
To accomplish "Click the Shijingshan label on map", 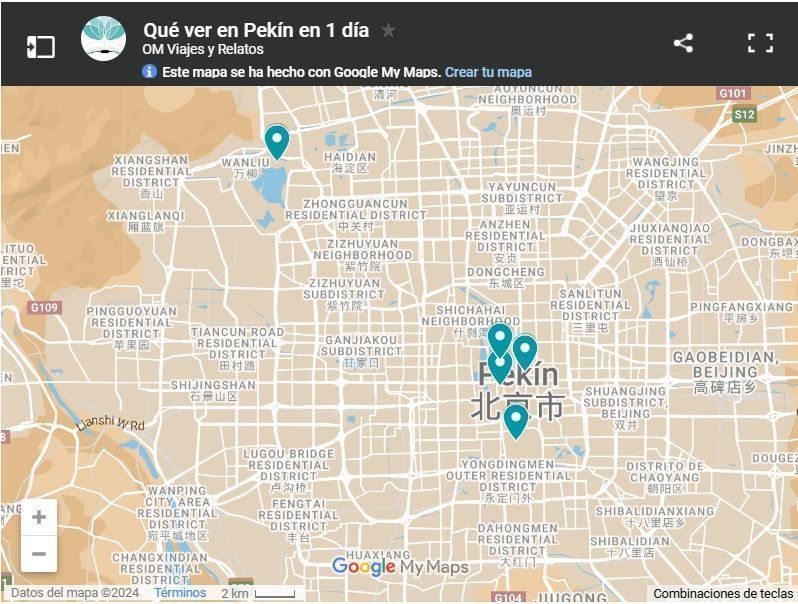I will (213, 390).
